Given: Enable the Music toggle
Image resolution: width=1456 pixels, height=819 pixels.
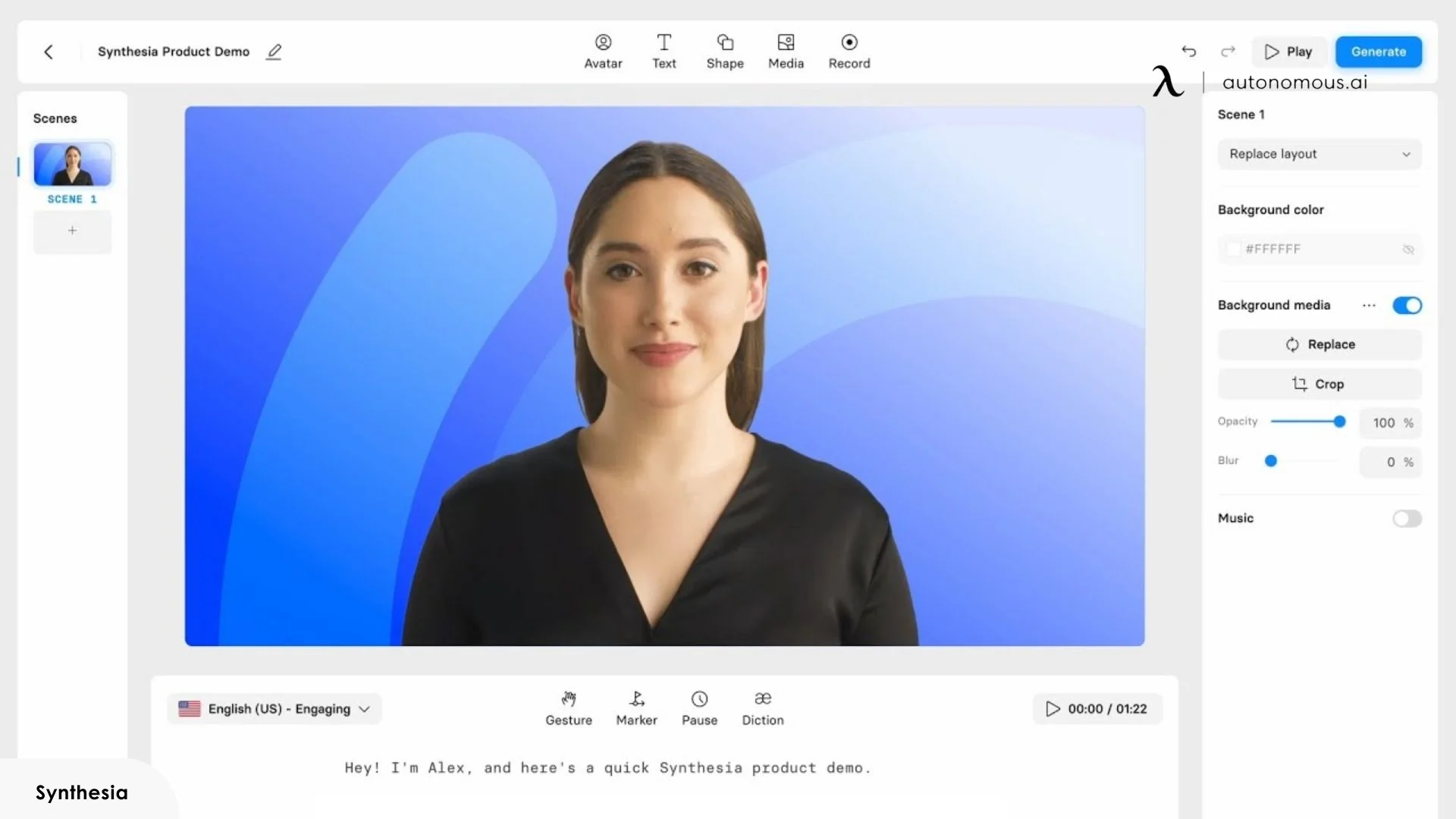Looking at the screenshot, I should 1407,519.
